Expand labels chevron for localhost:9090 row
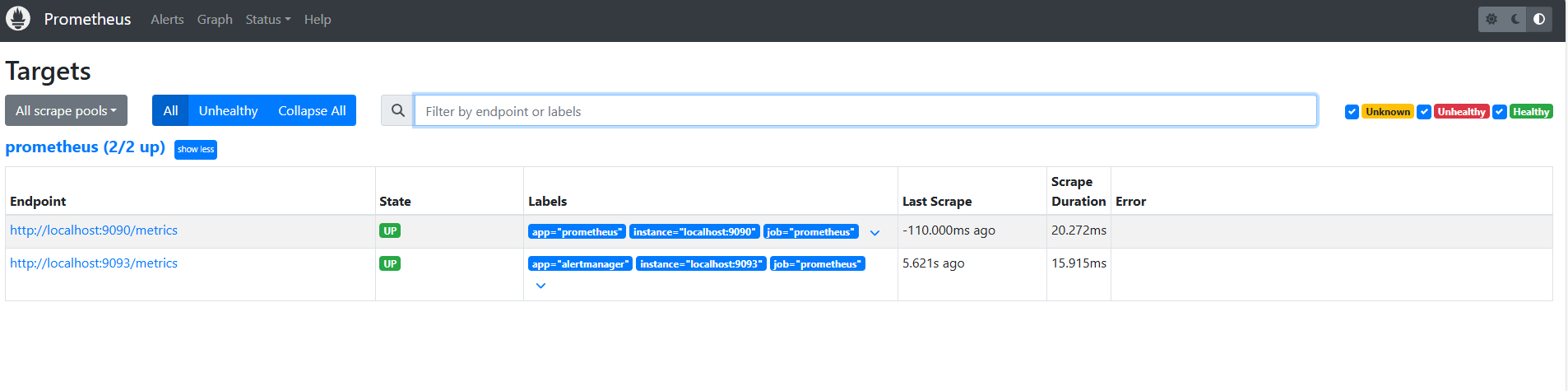Viewport: 1568px width, 391px height. [874, 233]
